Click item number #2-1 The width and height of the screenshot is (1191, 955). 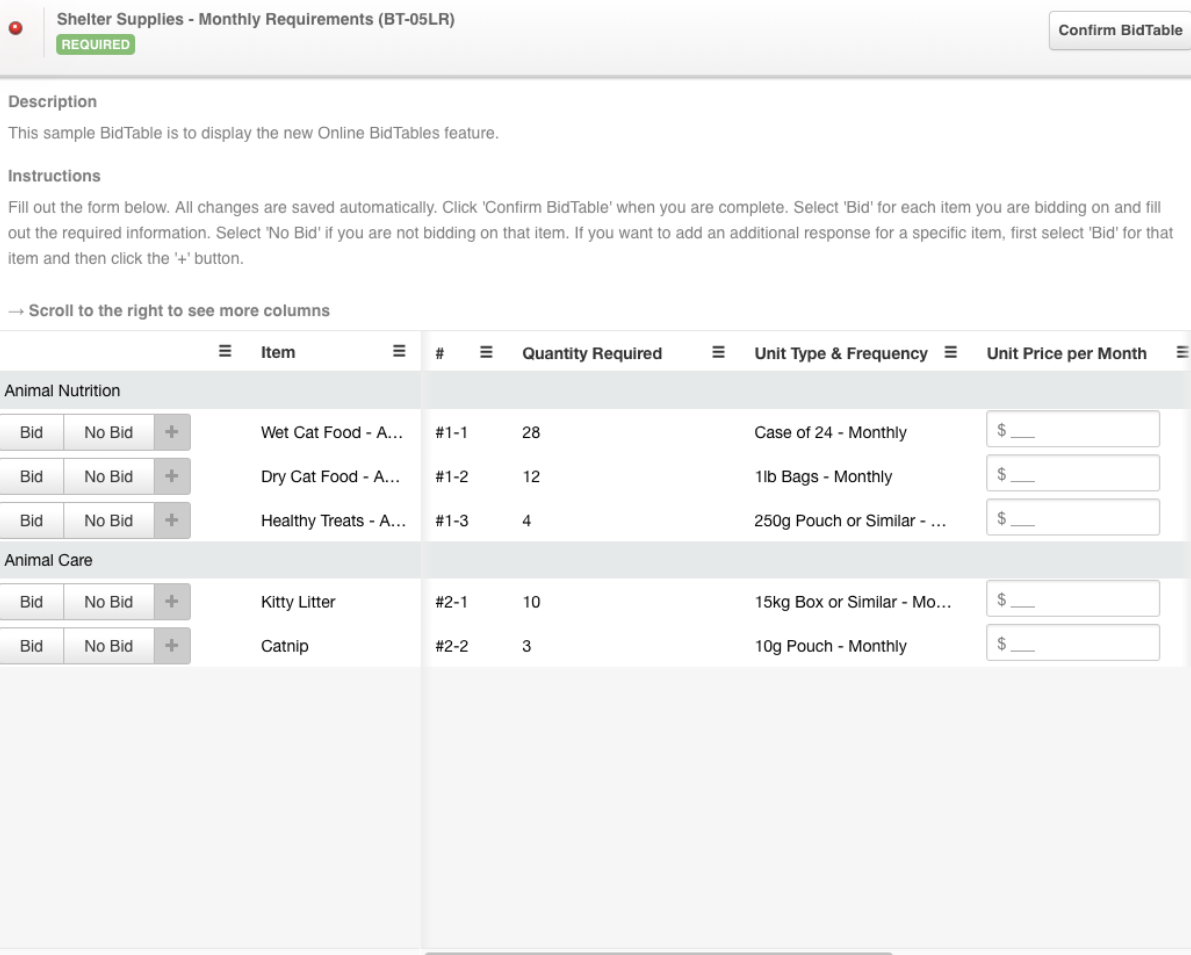451,602
